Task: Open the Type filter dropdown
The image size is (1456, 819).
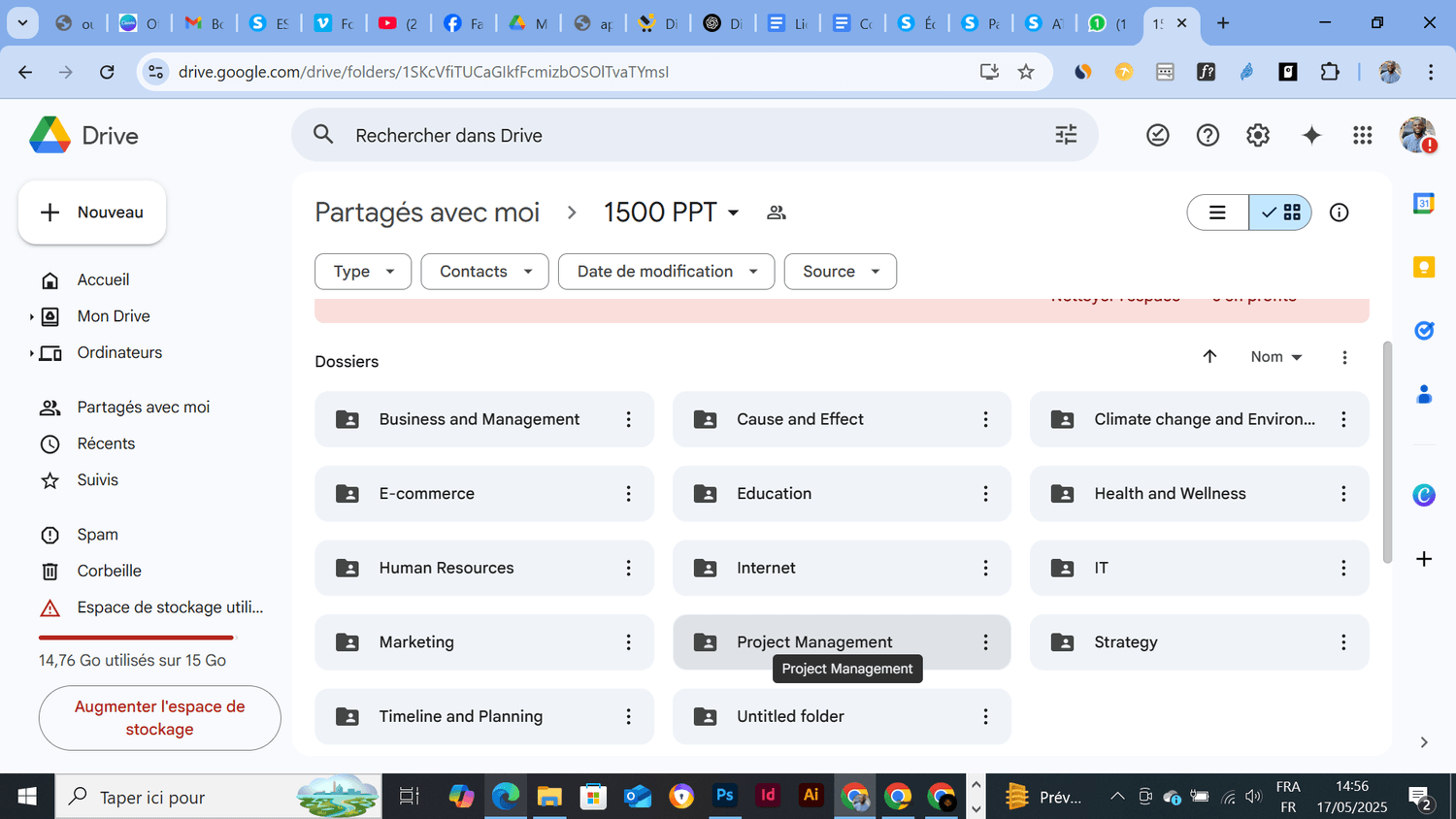Action: [x=363, y=272]
